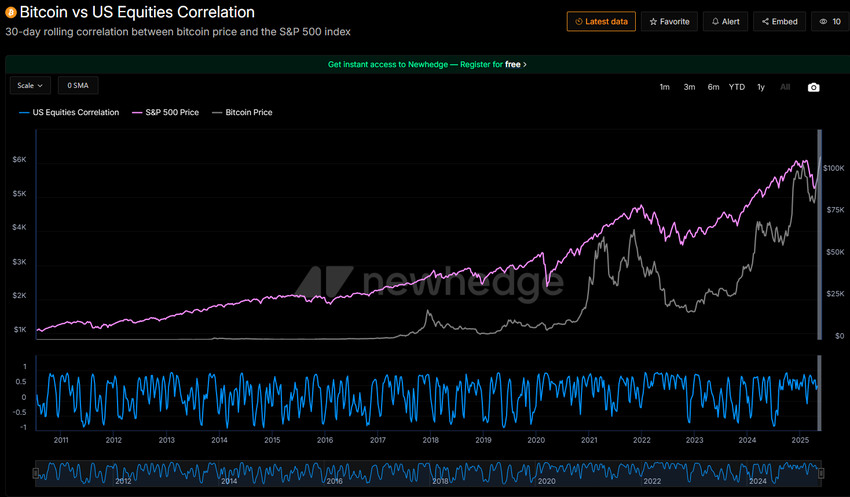Open the 0 SMA selector

pos(78,86)
